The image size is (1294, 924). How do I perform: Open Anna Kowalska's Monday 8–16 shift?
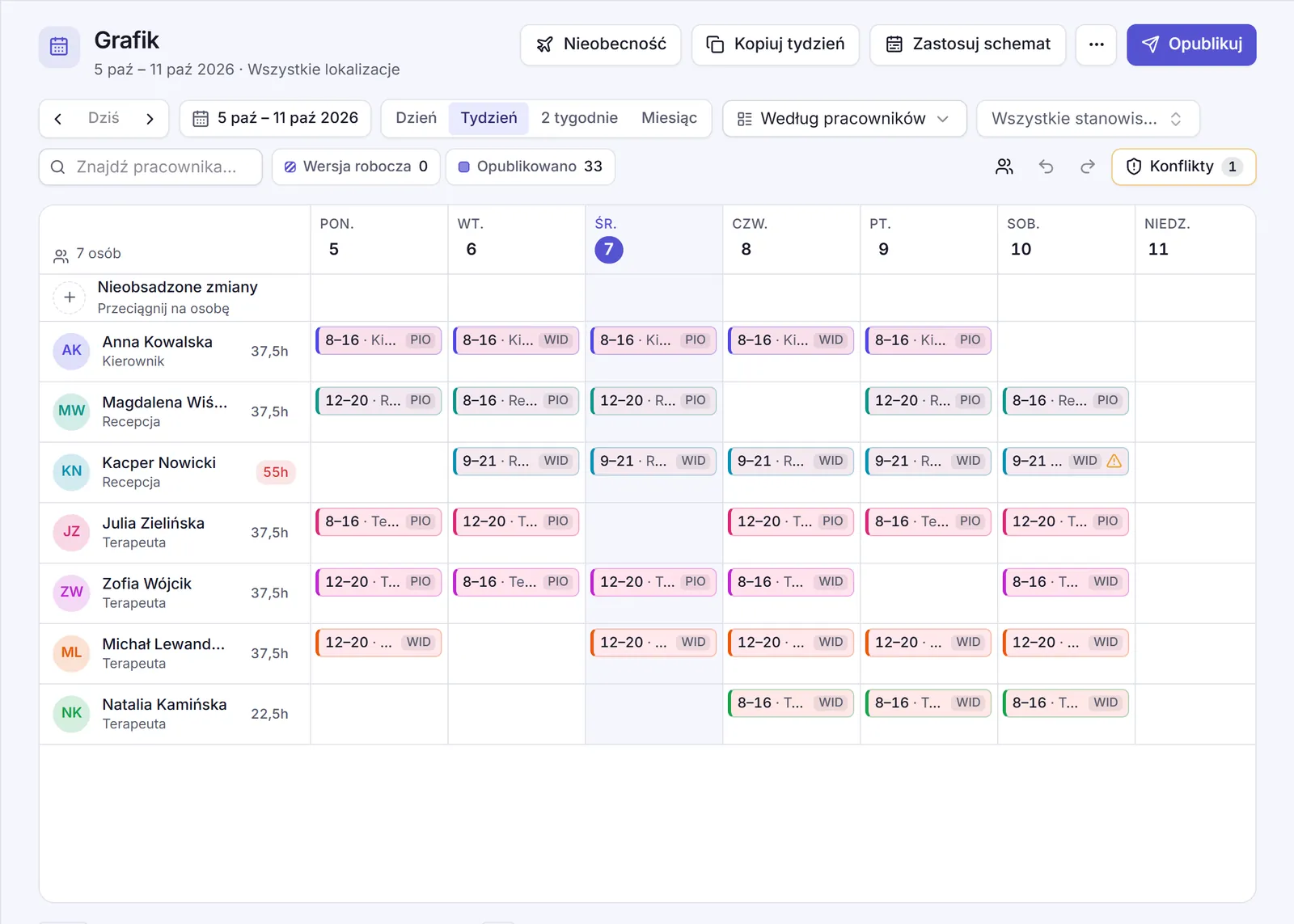[378, 340]
